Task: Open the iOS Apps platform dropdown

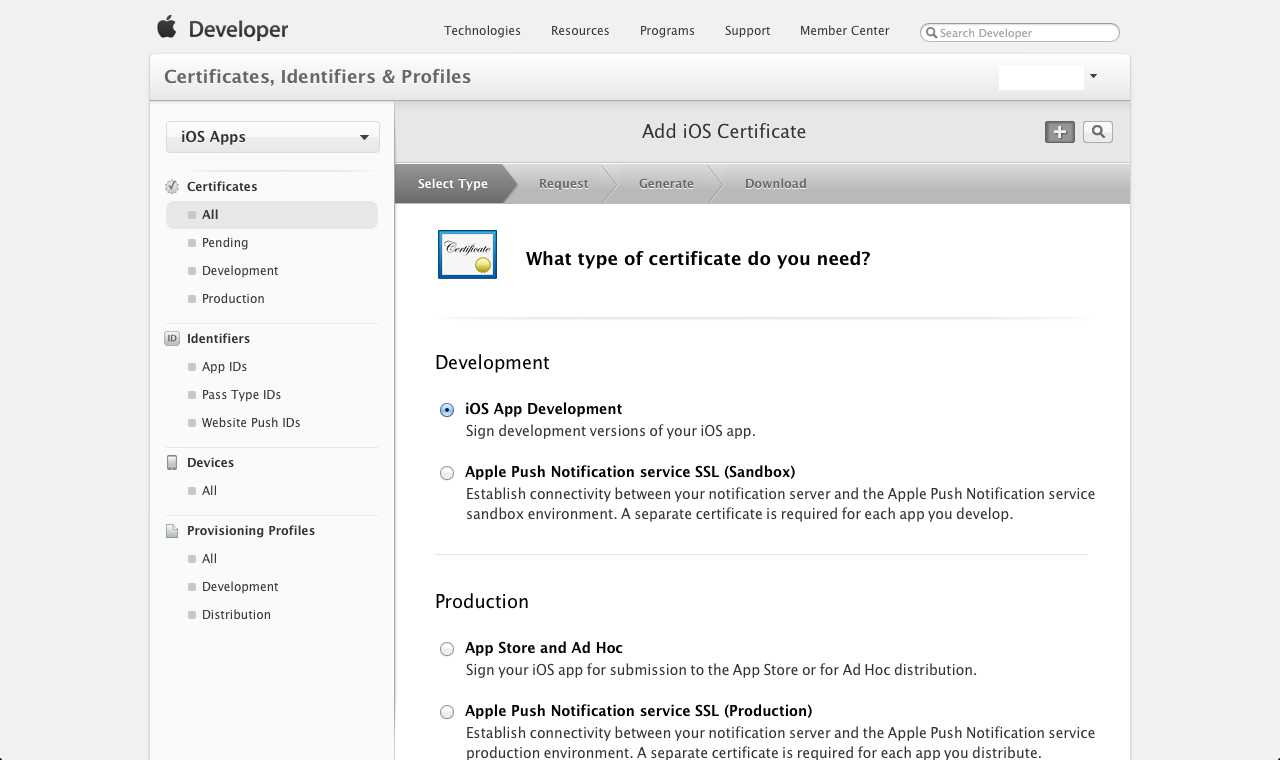Action: [273, 137]
